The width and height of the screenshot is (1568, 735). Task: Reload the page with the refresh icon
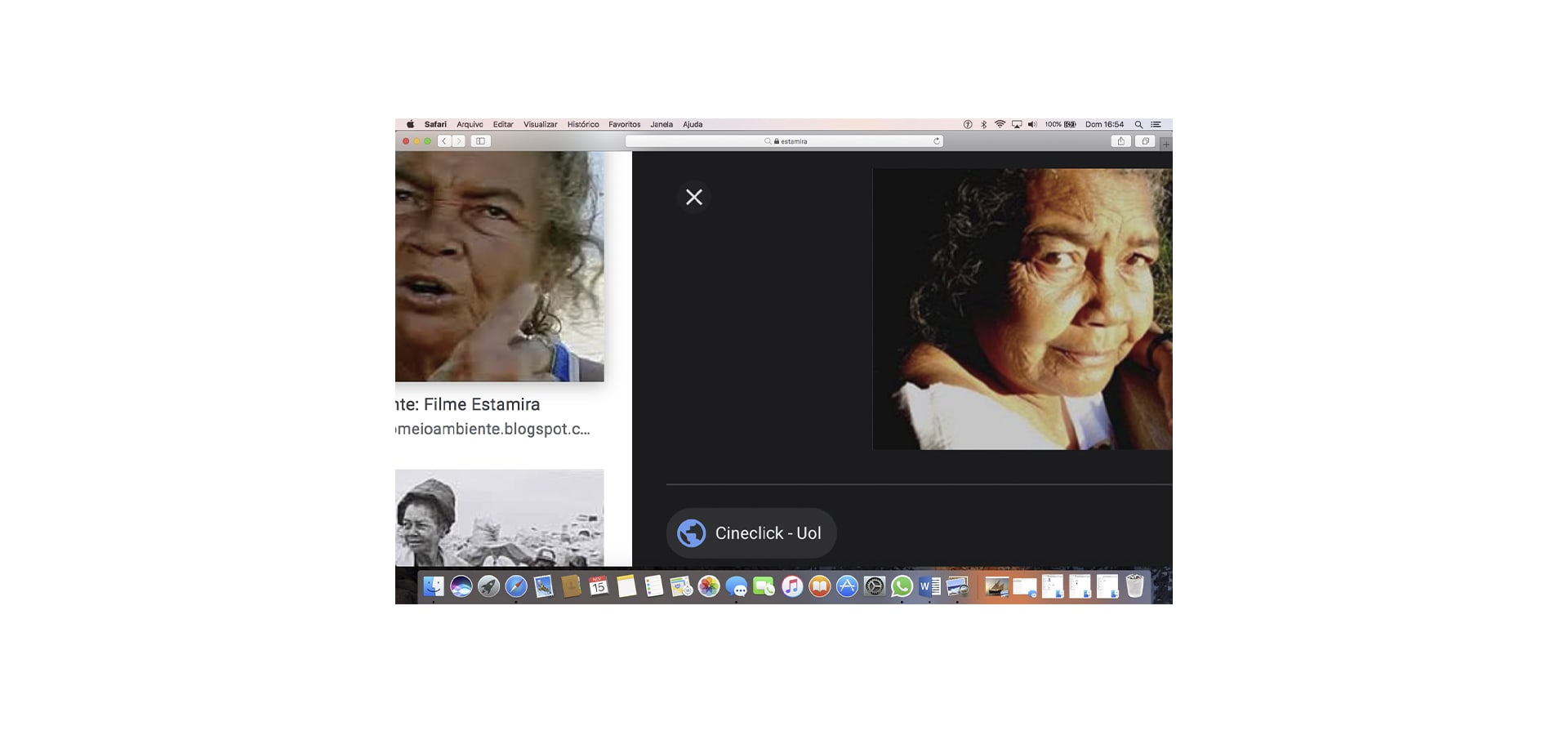(x=937, y=141)
